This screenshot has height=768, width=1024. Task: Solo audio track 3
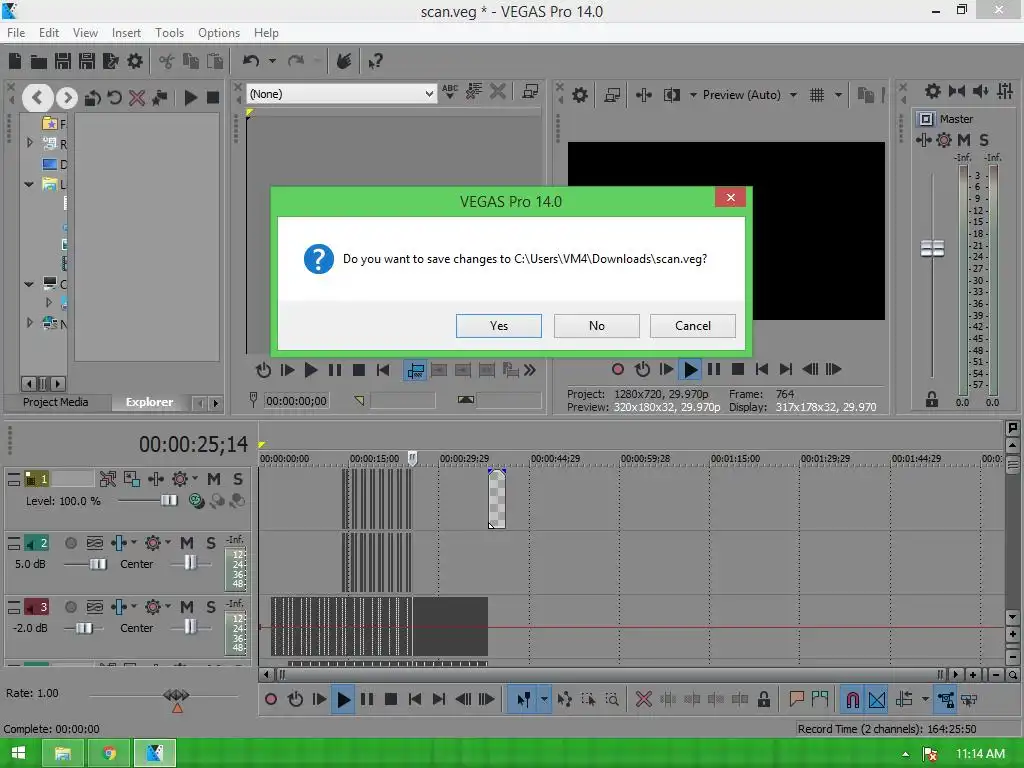211,607
